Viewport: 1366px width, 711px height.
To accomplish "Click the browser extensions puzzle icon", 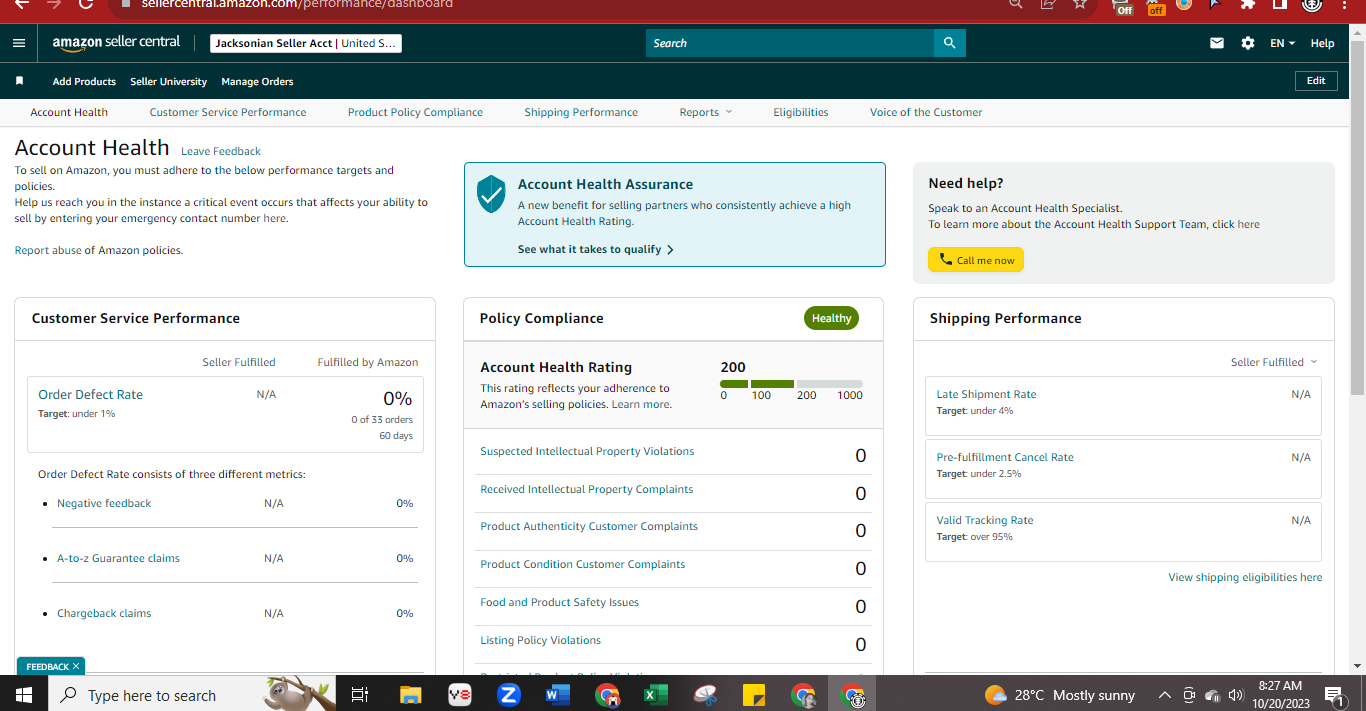I will [1247, 4].
